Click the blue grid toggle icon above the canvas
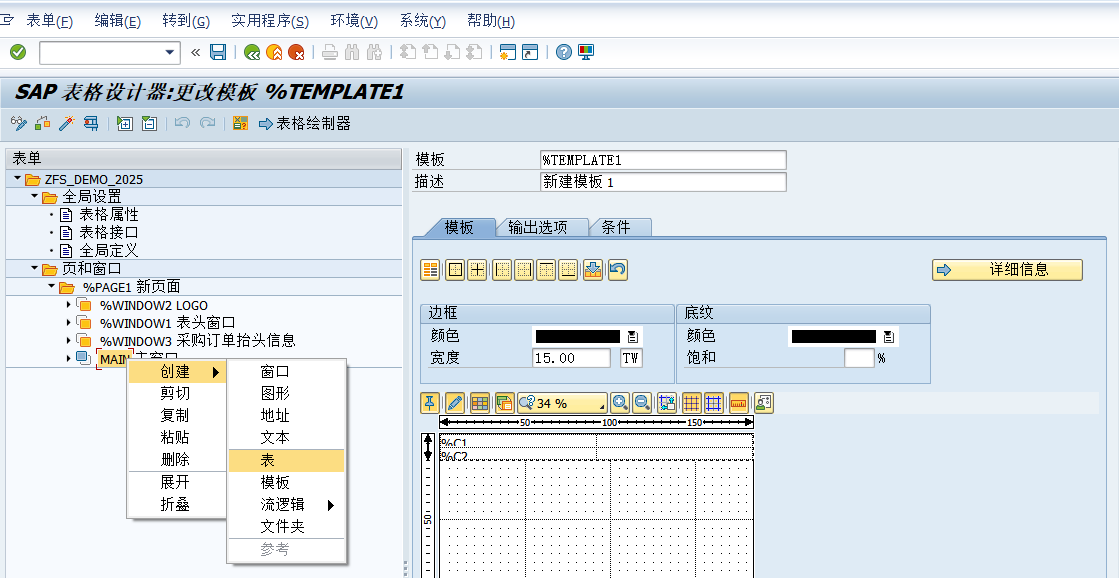The height and width of the screenshot is (578, 1119). click(x=712, y=403)
